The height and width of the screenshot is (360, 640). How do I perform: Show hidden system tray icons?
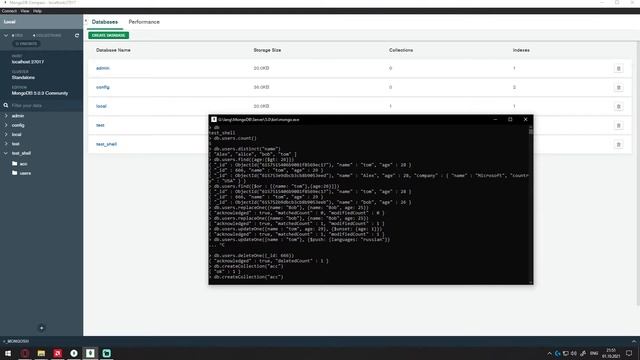(549, 353)
